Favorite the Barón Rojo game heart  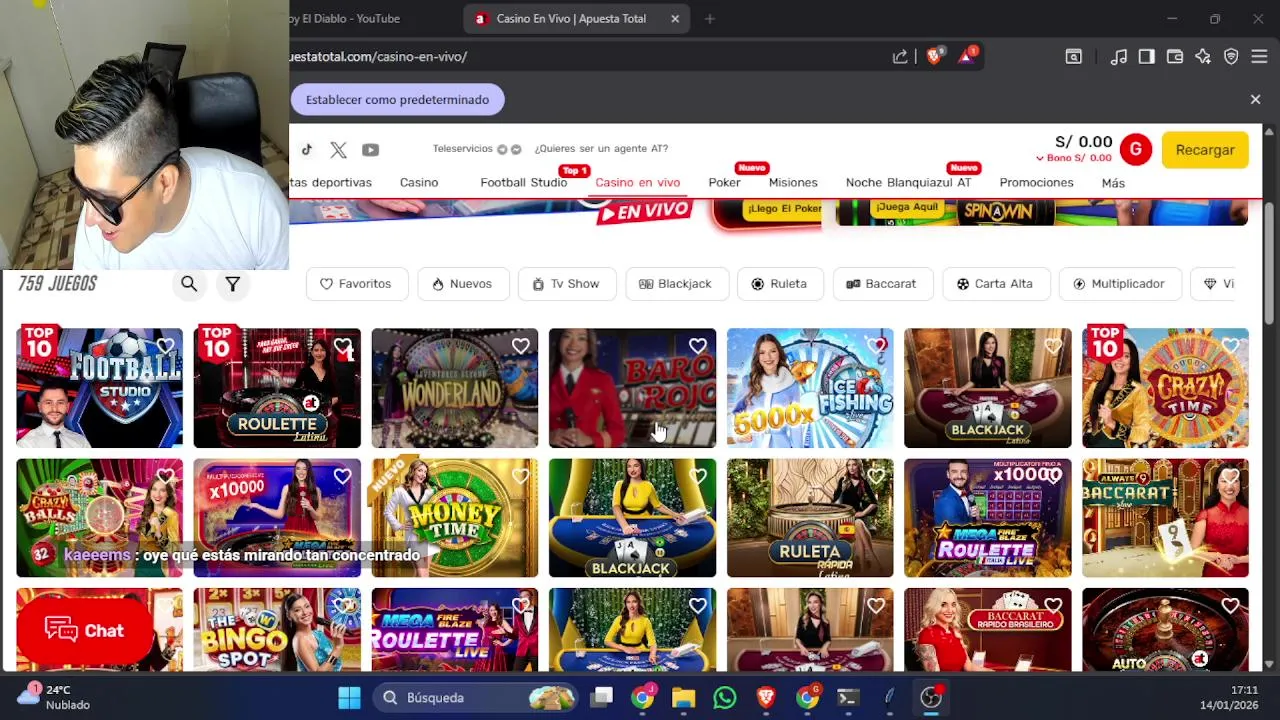[698, 347]
